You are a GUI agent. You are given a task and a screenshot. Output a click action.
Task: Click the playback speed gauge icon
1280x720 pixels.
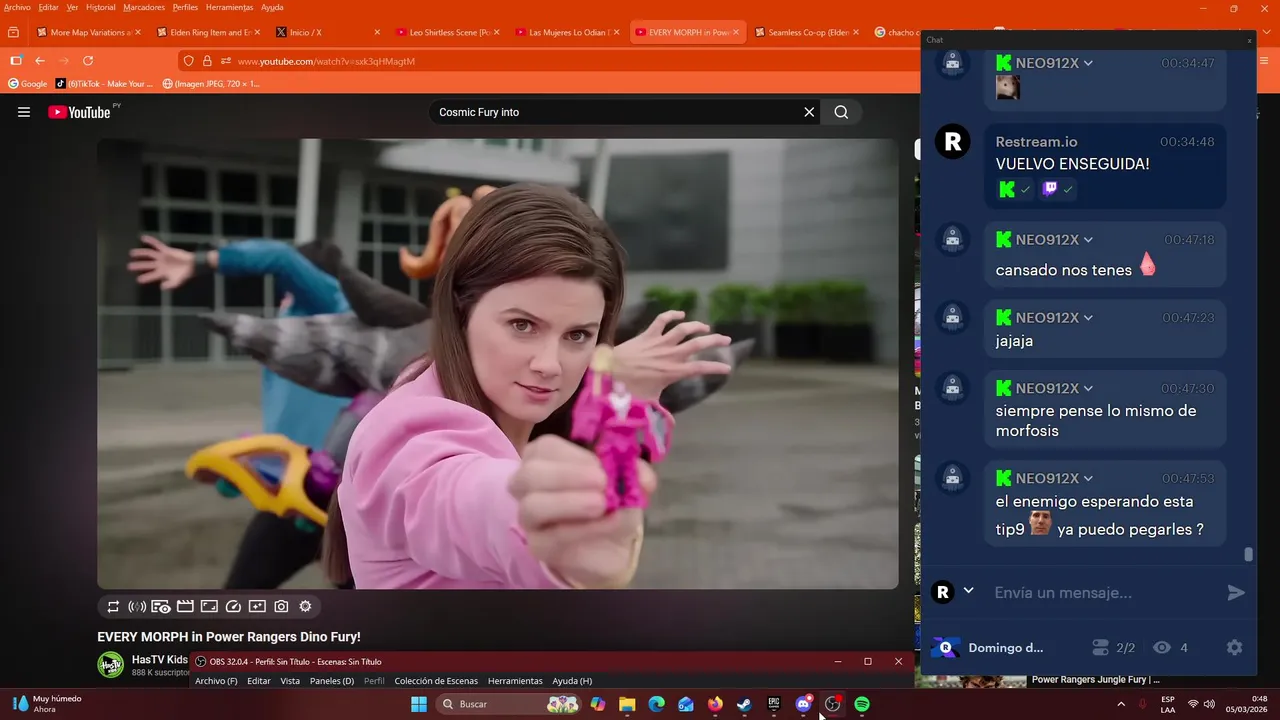coord(233,606)
